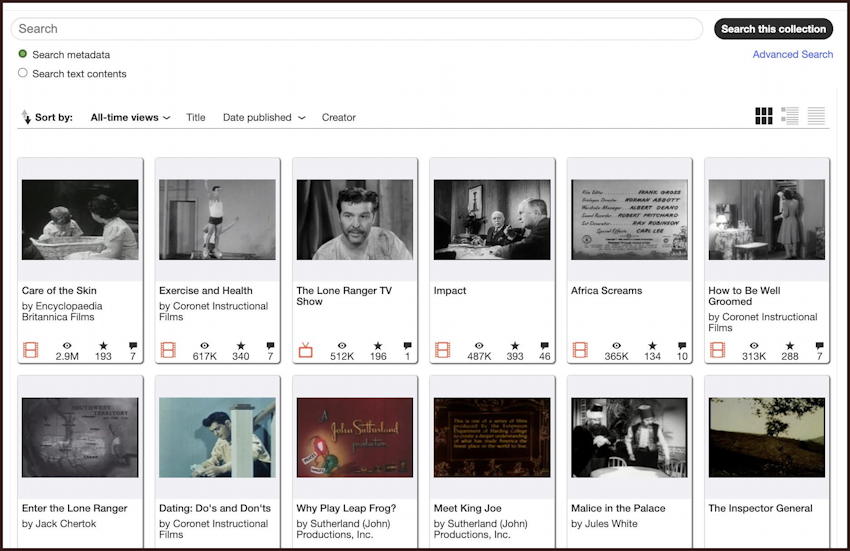Open the Dating: Do's and Don'ts title link
Image resolution: width=850 pixels, height=551 pixels.
pyautogui.click(x=215, y=508)
